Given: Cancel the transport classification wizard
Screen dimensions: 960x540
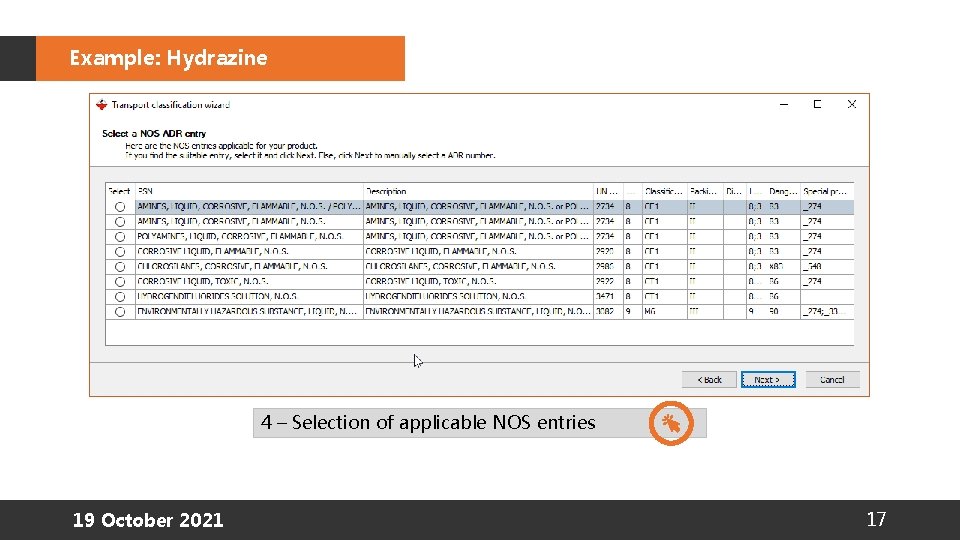Looking at the screenshot, I should 832,380.
